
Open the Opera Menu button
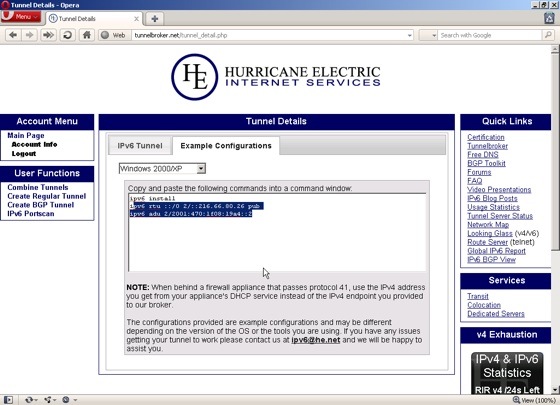(x=21, y=16)
